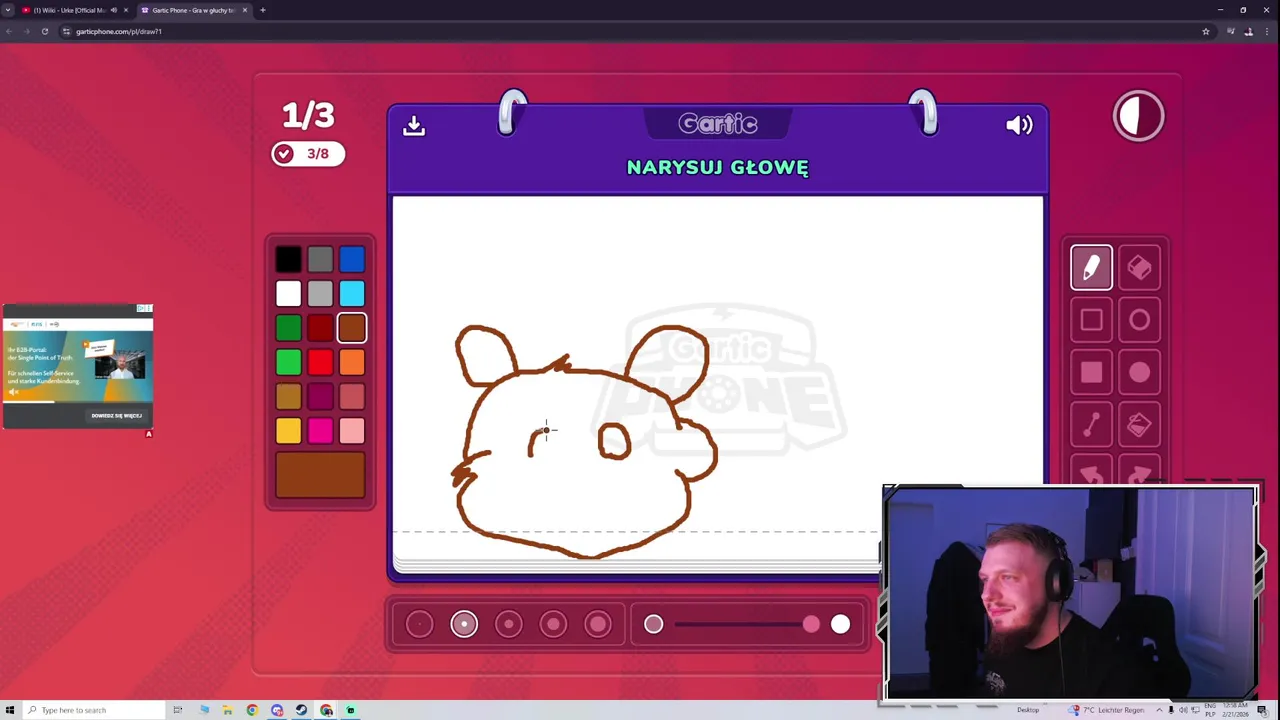Pick the yellow color swatch
The height and width of the screenshot is (720, 1280).
(x=288, y=431)
